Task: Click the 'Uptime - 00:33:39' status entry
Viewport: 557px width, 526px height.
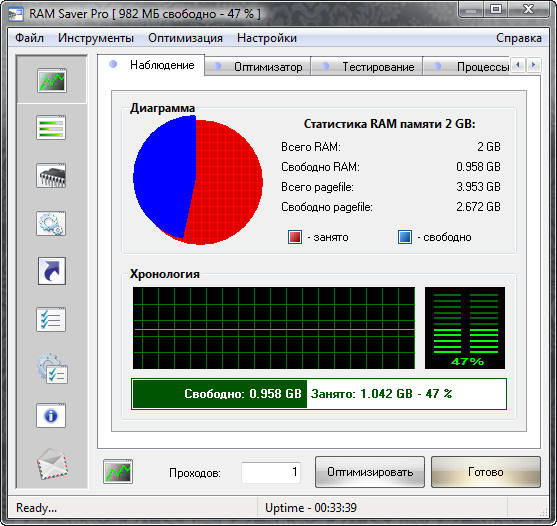Action: tap(311, 508)
